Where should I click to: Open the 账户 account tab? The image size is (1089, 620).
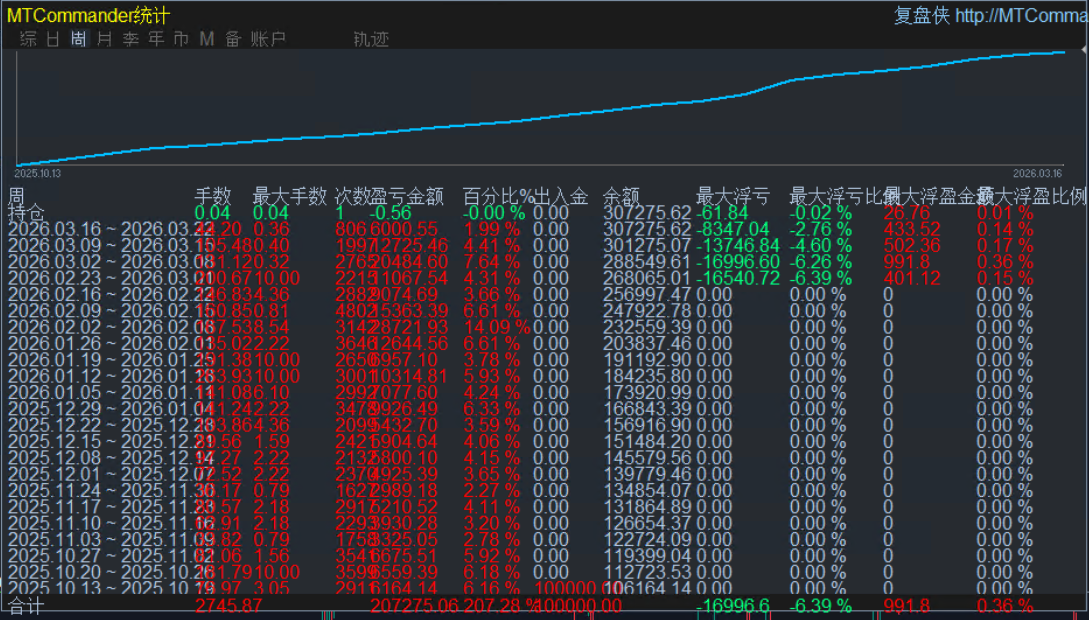[268, 39]
